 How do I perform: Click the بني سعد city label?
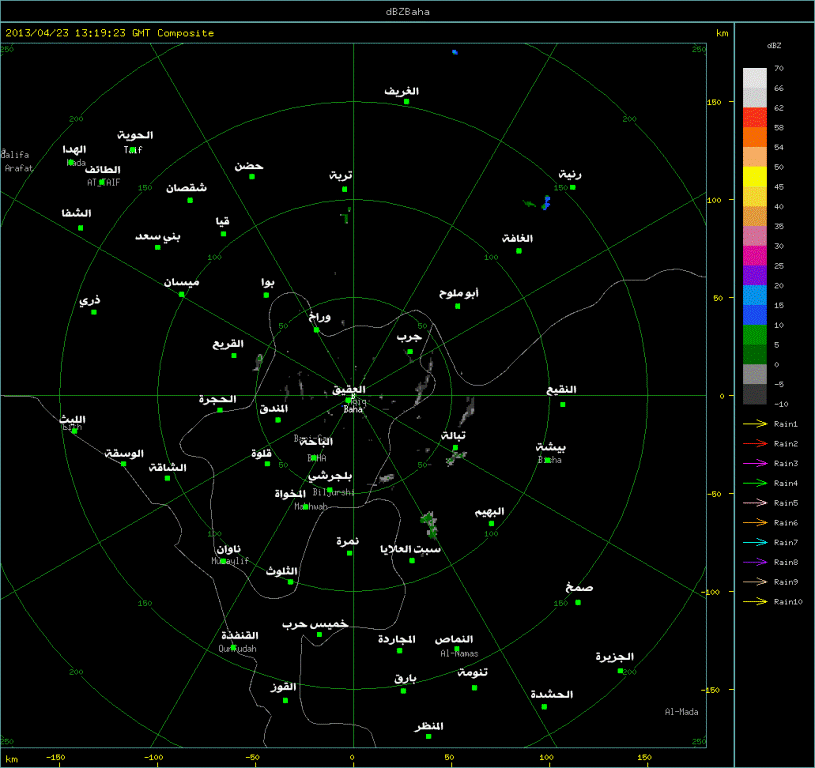158,237
